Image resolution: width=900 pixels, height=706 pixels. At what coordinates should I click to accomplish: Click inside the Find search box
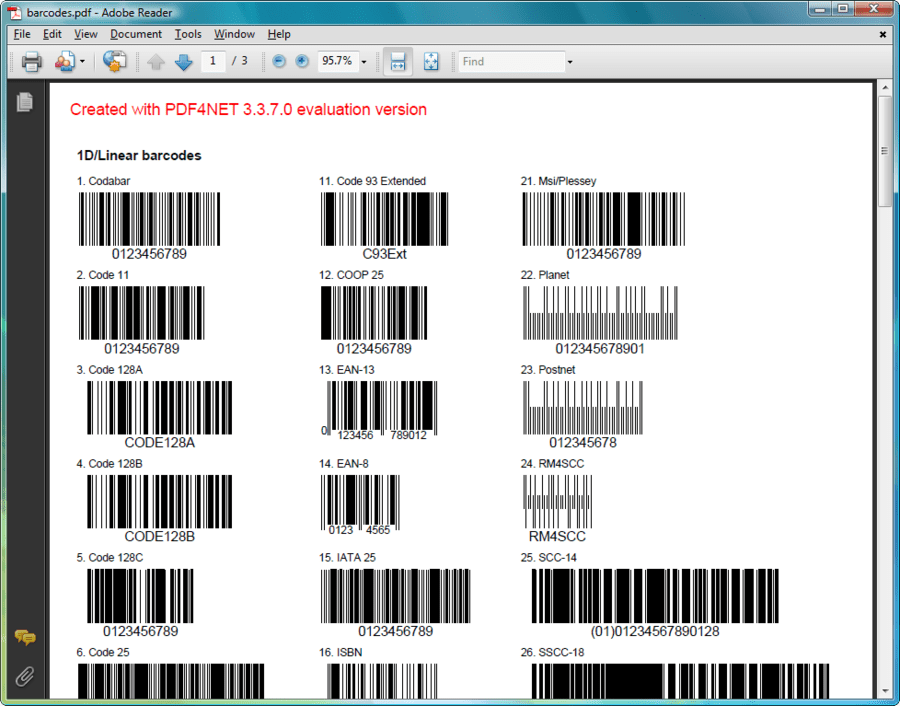point(510,62)
